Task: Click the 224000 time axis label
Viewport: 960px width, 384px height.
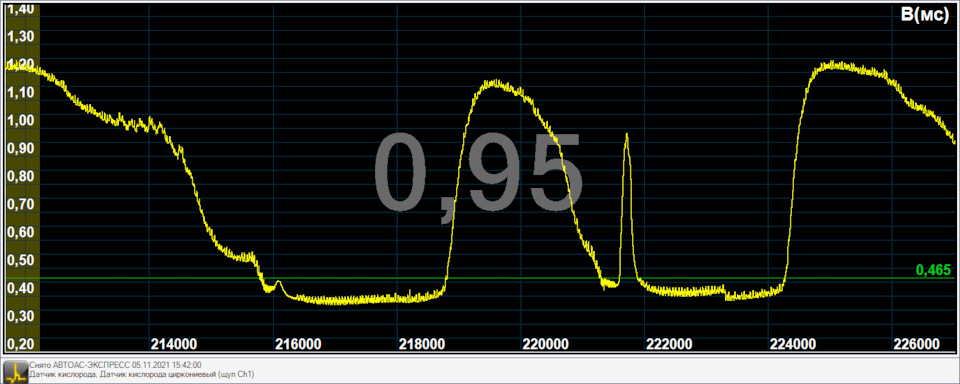Action: [x=794, y=344]
